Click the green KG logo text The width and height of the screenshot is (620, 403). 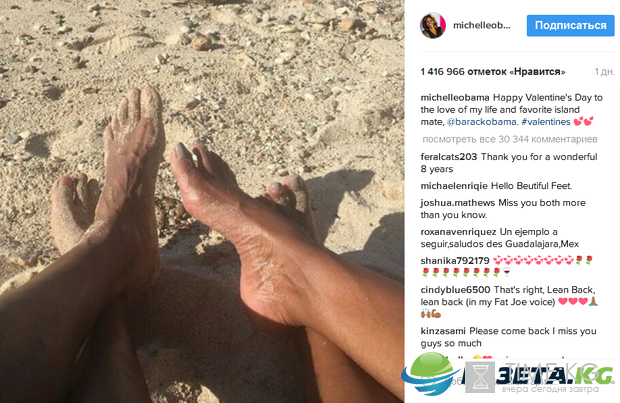(594, 375)
